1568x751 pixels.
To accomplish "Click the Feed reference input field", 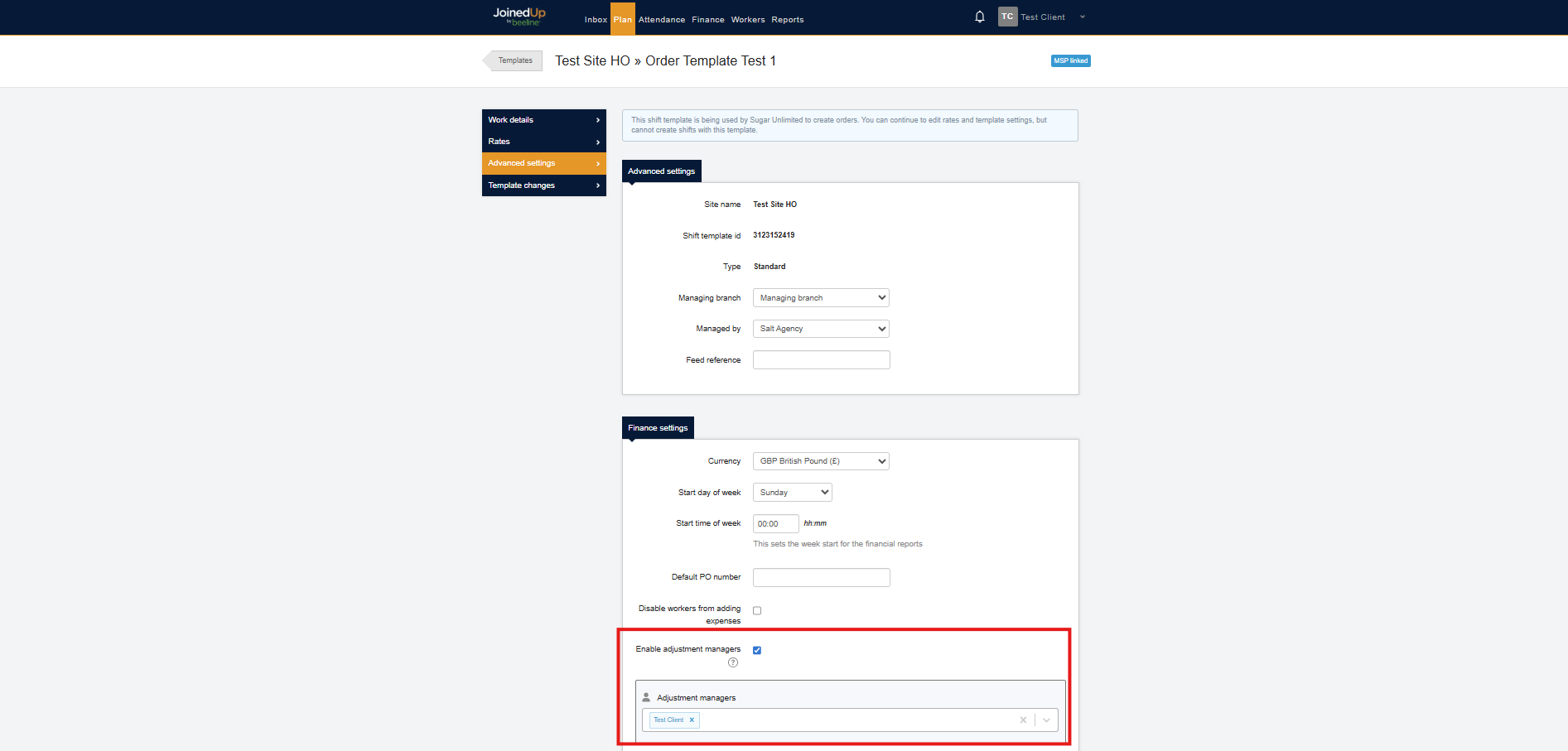I will pos(821,360).
